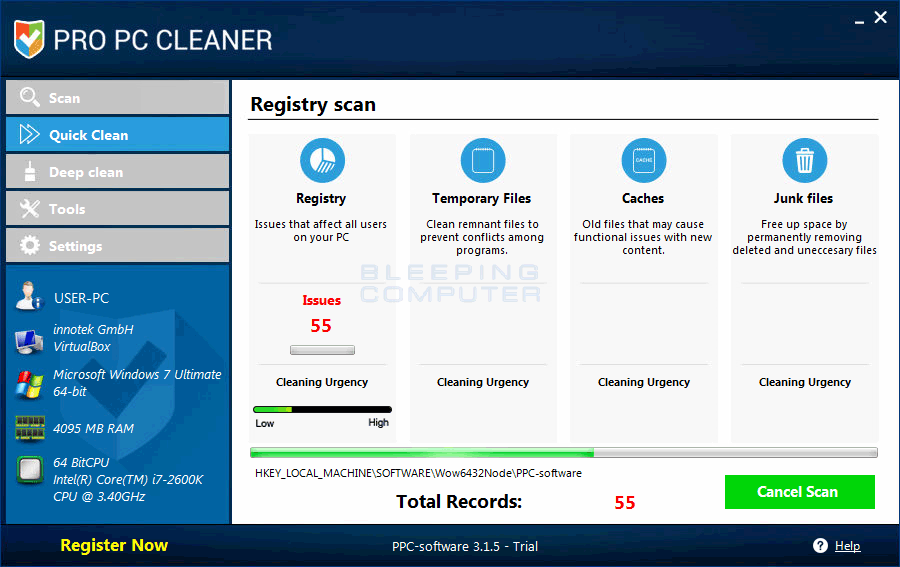Click the Registry cleaning urgency Low-High meter
The image size is (900, 567).
[323, 409]
